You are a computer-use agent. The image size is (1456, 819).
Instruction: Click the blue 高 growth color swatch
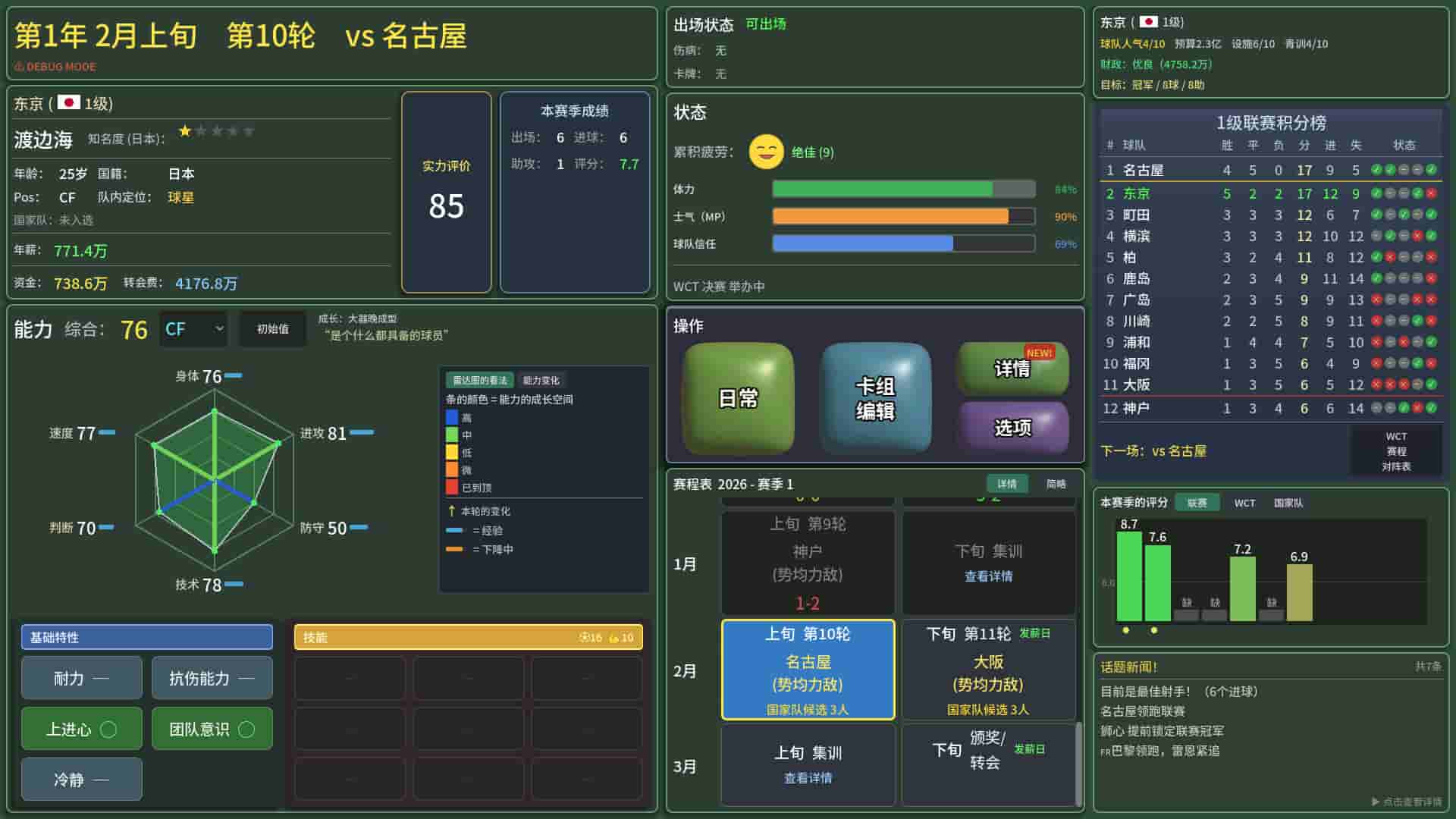(452, 417)
